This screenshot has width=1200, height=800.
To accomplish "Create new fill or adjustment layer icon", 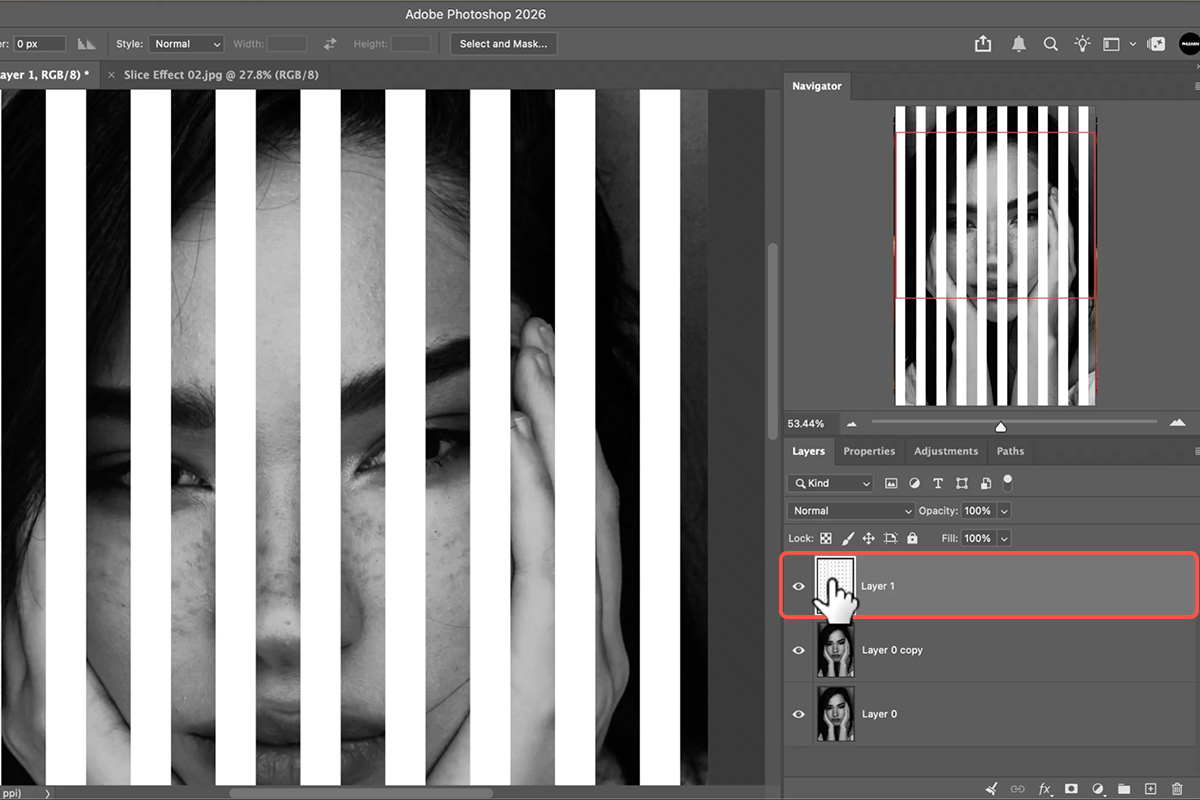I will [1098, 789].
